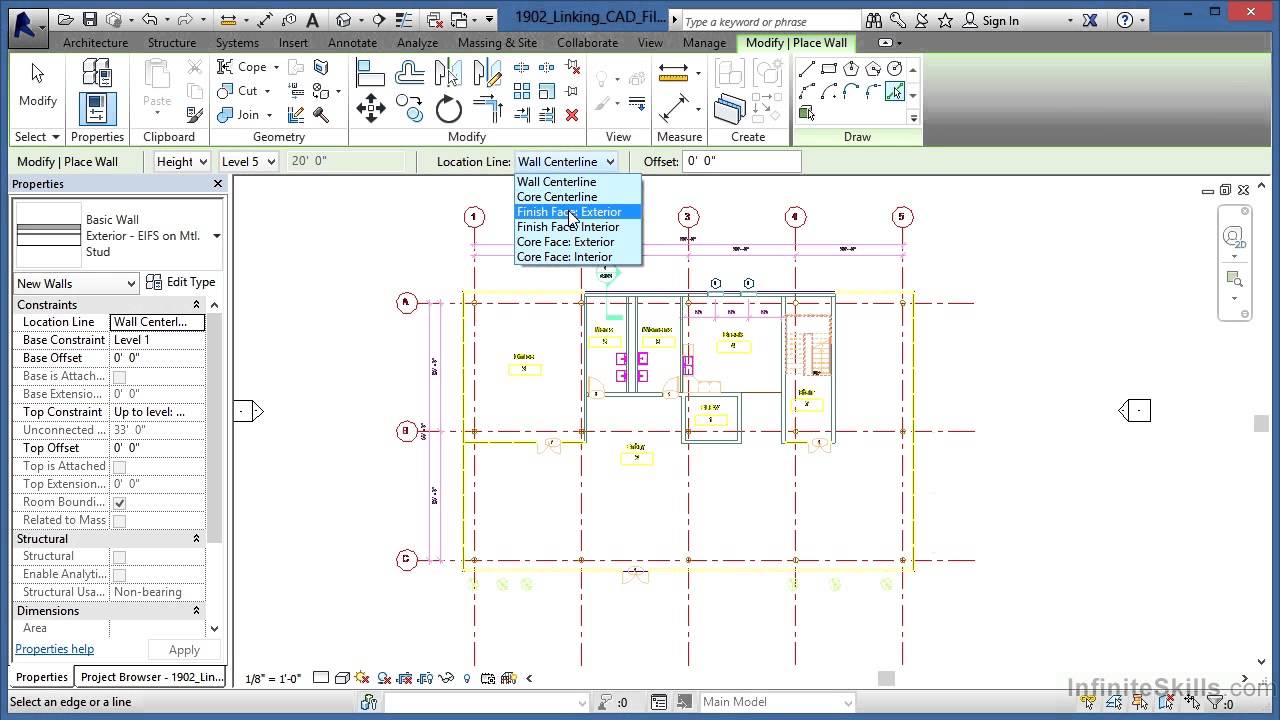Collapse the Constraints section

[x=196, y=305]
